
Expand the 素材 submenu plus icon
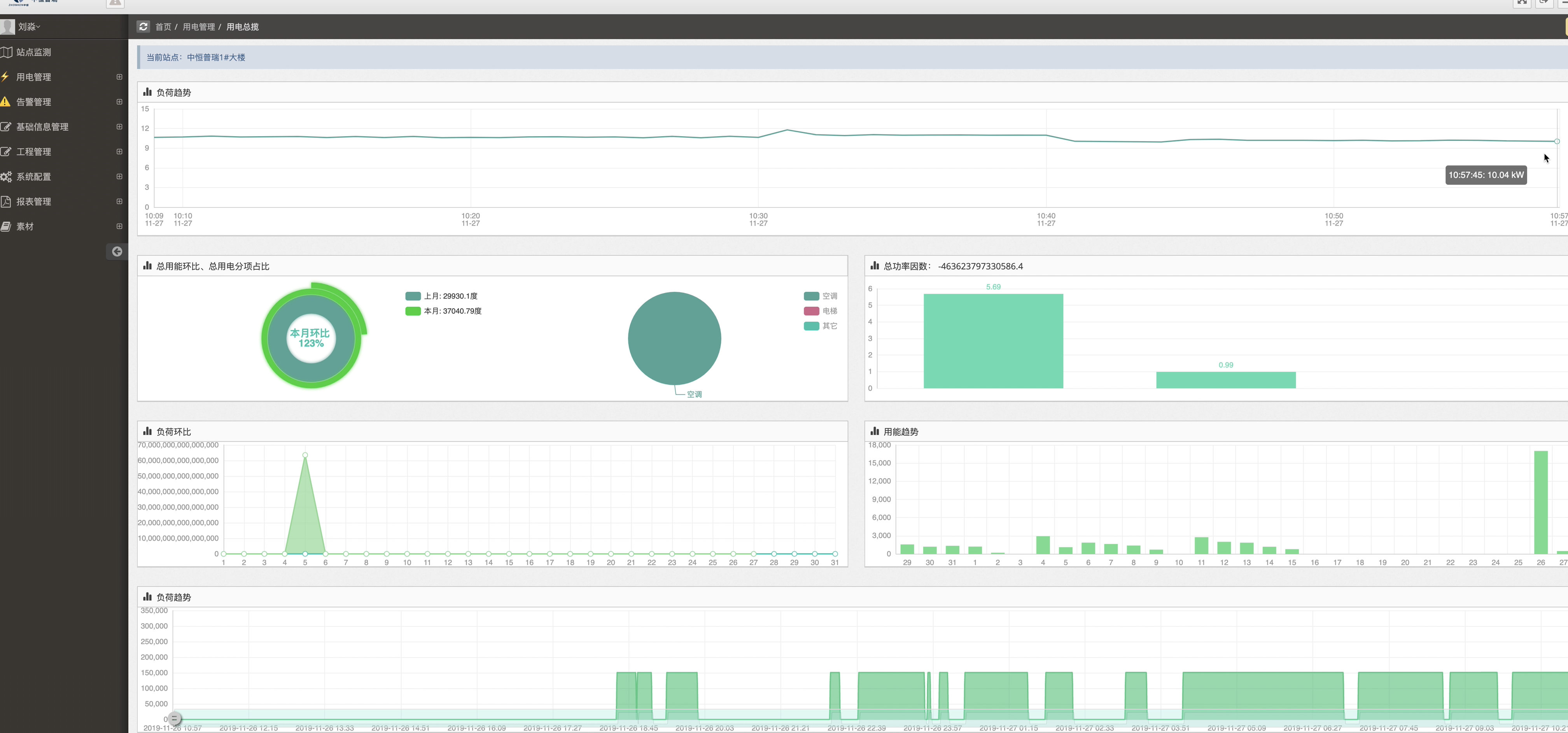click(119, 226)
